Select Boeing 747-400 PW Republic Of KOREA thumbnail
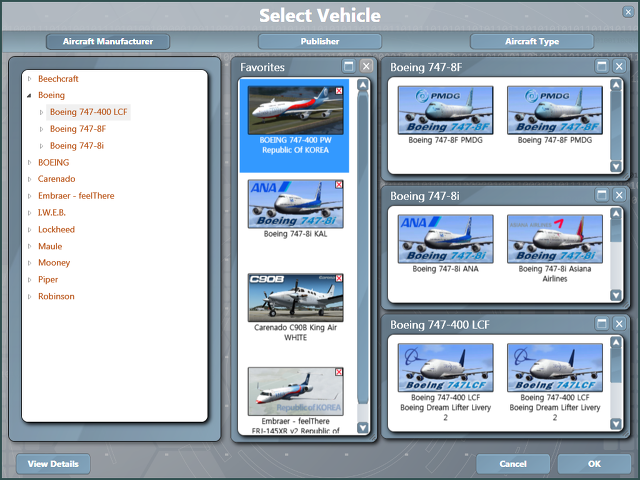 (x=296, y=110)
